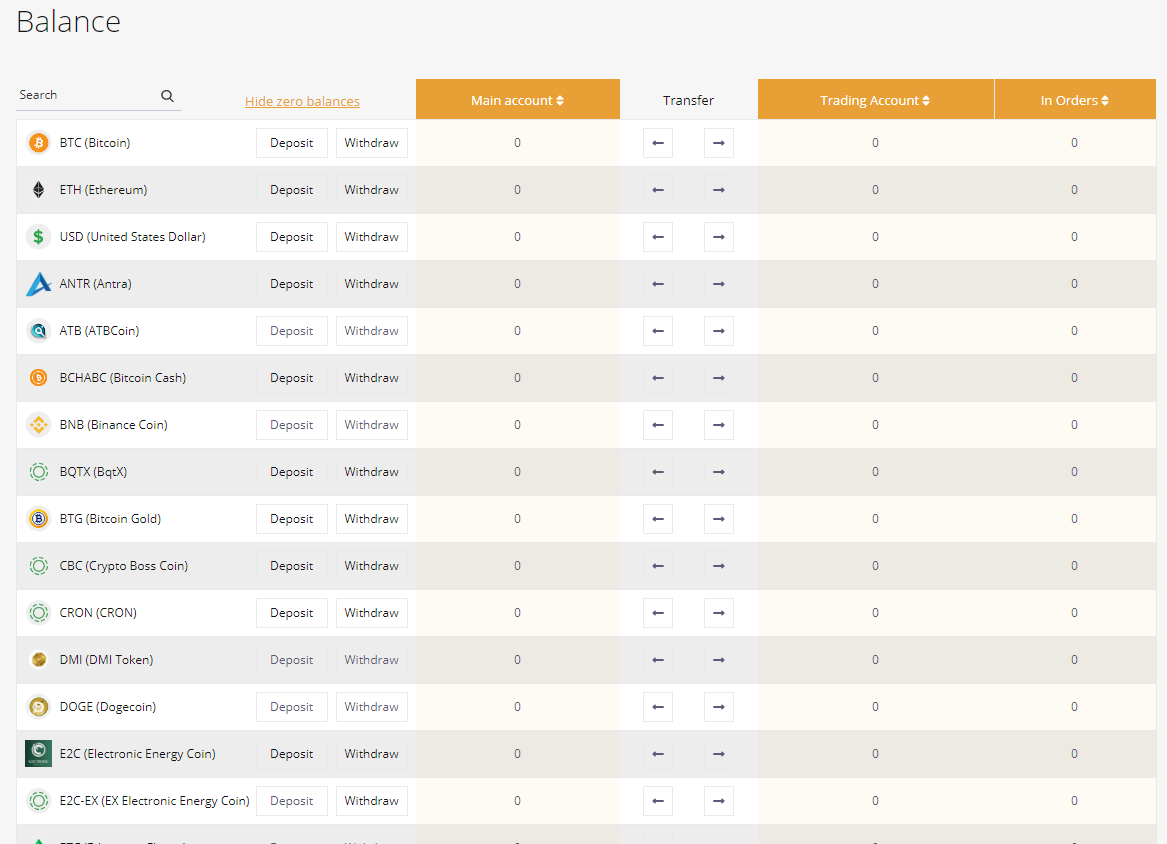
Task: Click the DMI Token coin icon
Action: [39, 659]
